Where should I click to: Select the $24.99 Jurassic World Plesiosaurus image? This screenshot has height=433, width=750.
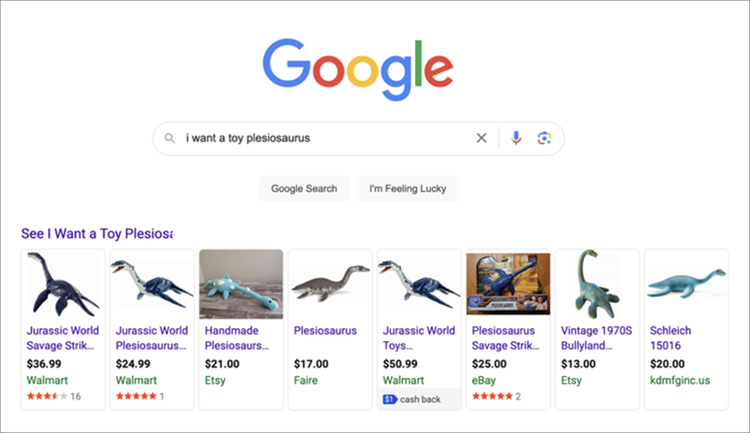point(151,284)
